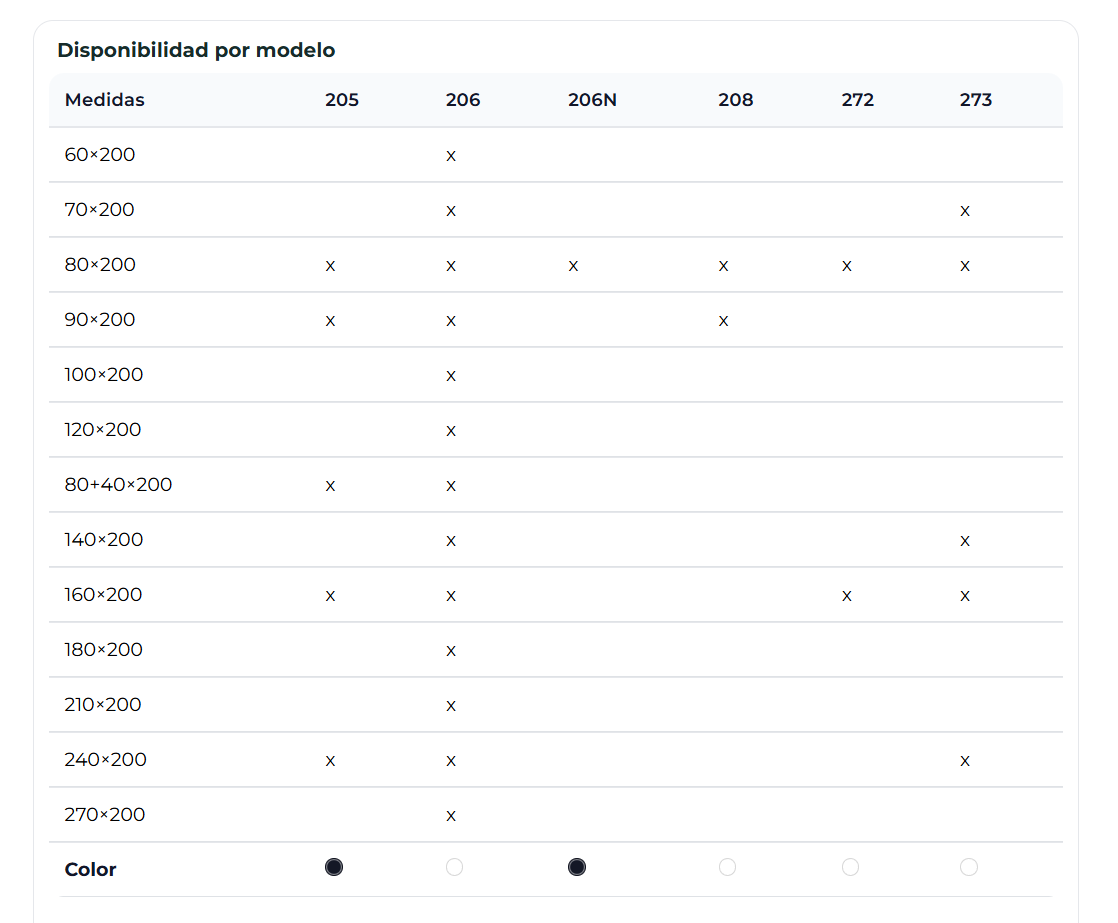Click the x mark for 90×200 in column 208
This screenshot has height=923, width=1118.
(x=723, y=321)
